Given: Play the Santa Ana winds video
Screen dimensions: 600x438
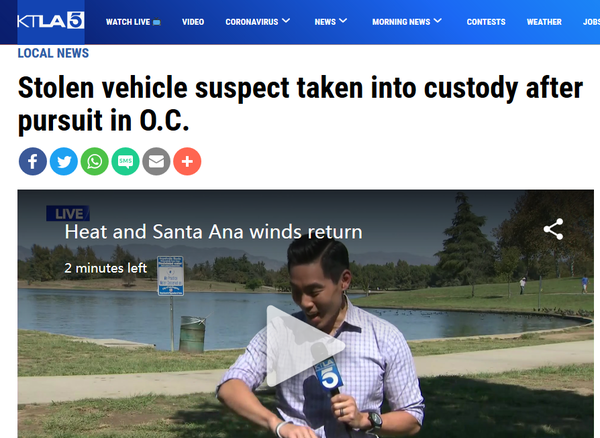Looking at the screenshot, I should [x=305, y=346].
